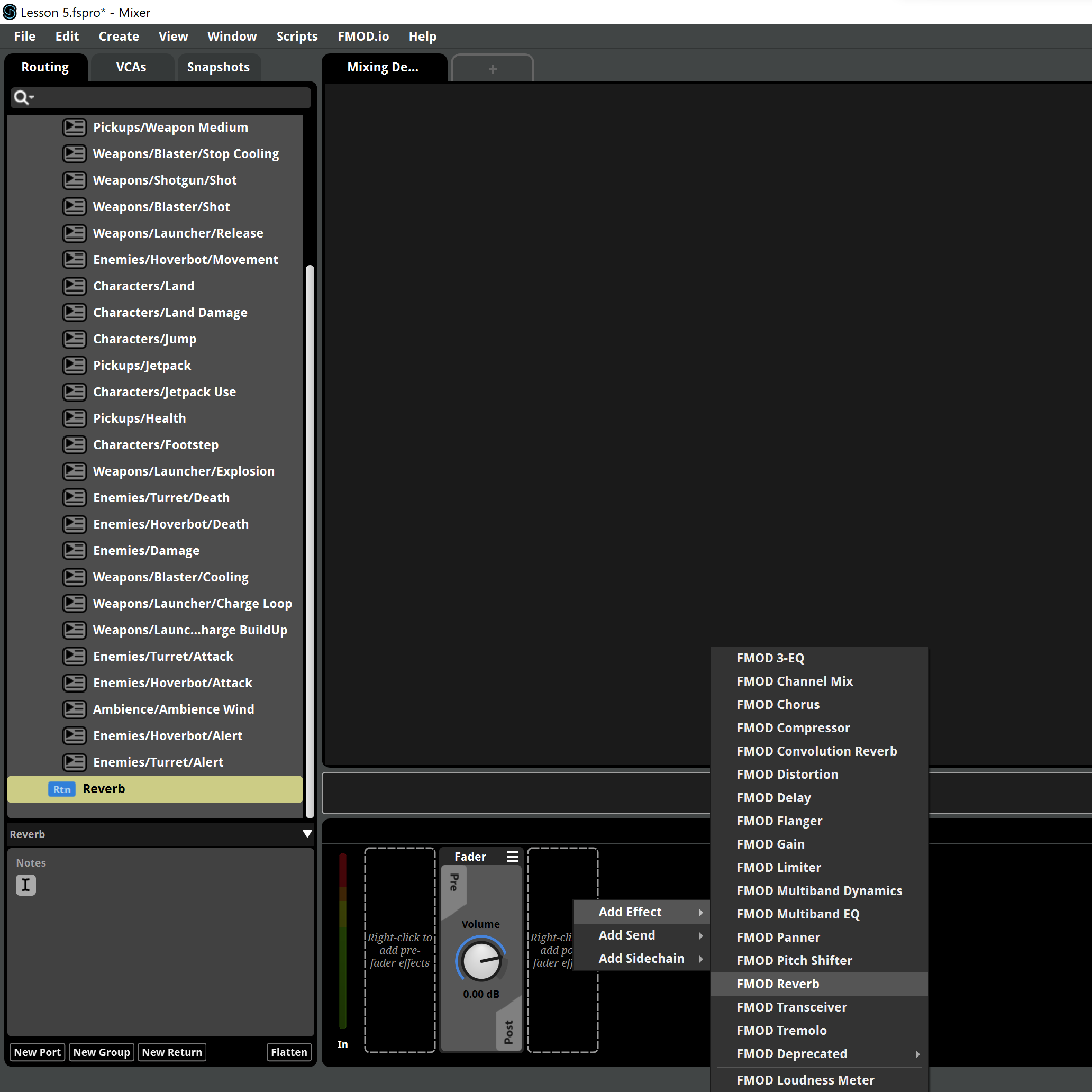Open the search options magnifier dropdown
Image resolution: width=1092 pixels, height=1092 pixels.
pyautogui.click(x=23, y=98)
